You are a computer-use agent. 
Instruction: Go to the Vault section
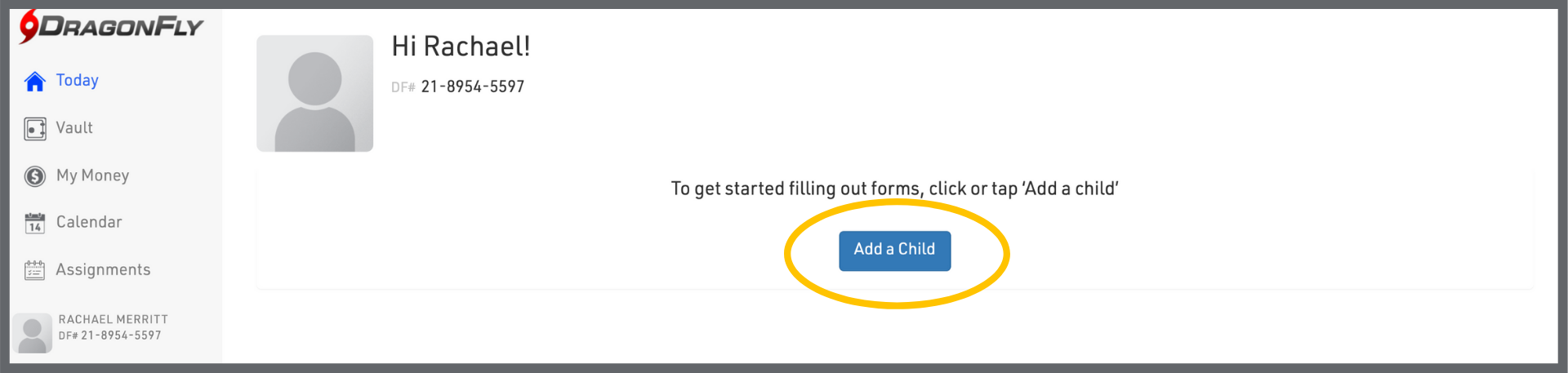74,127
